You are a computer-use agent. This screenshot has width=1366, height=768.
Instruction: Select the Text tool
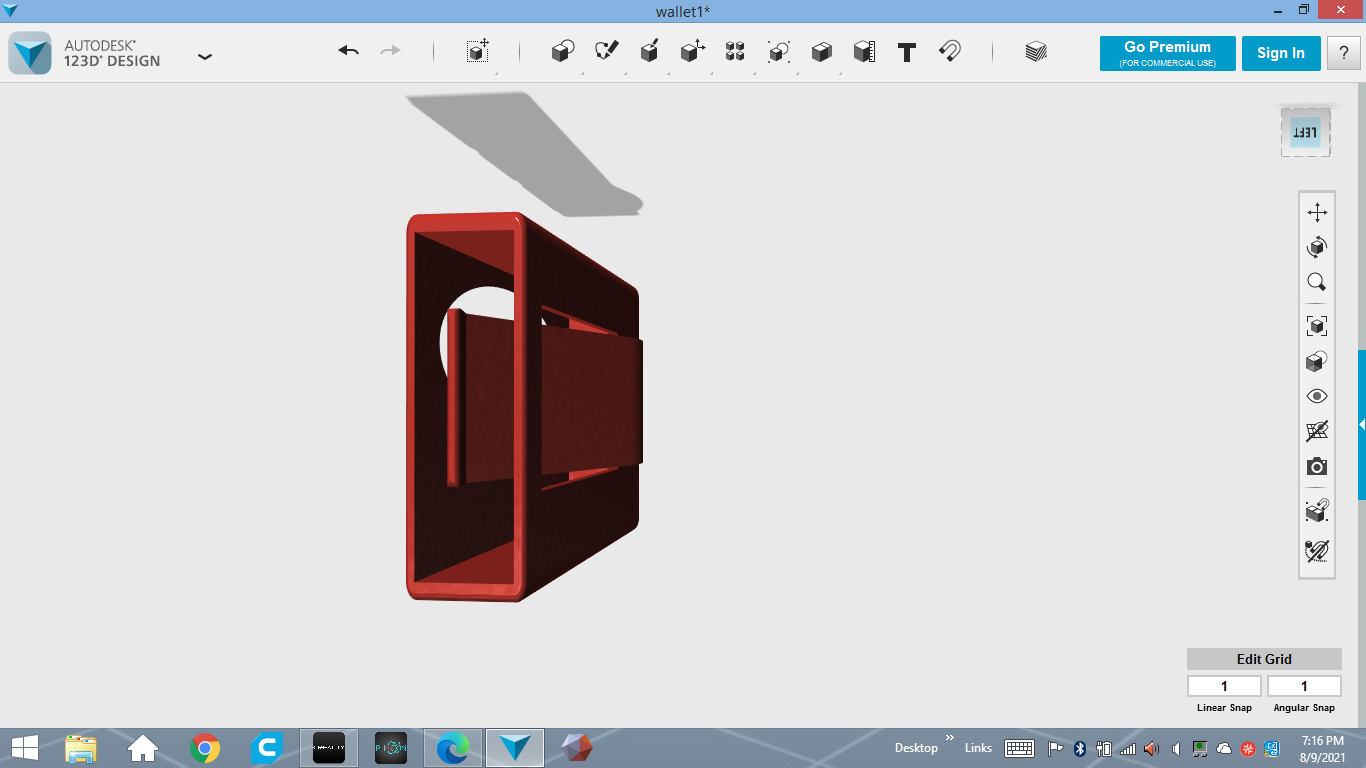(907, 53)
